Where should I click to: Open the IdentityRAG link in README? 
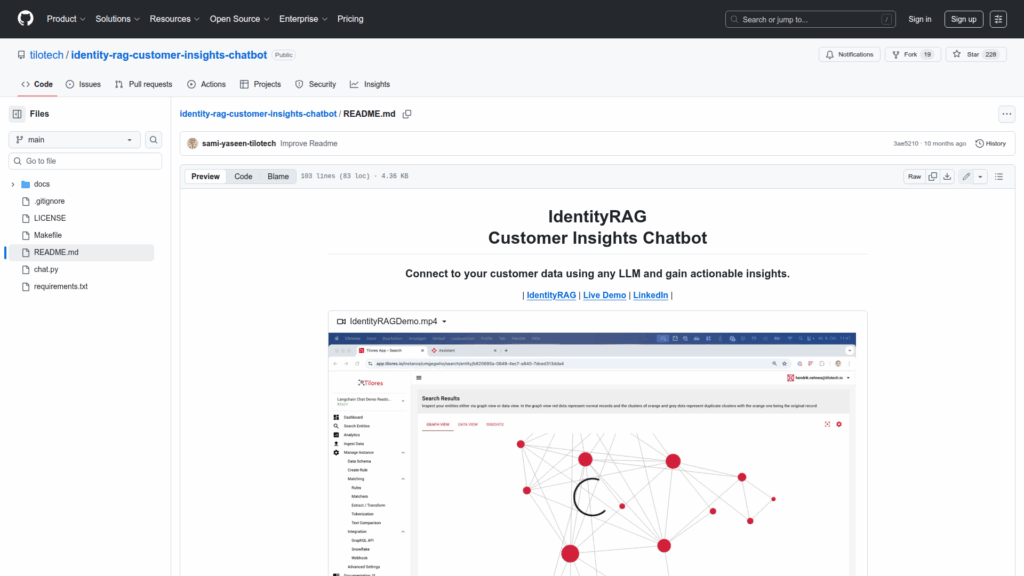551,295
